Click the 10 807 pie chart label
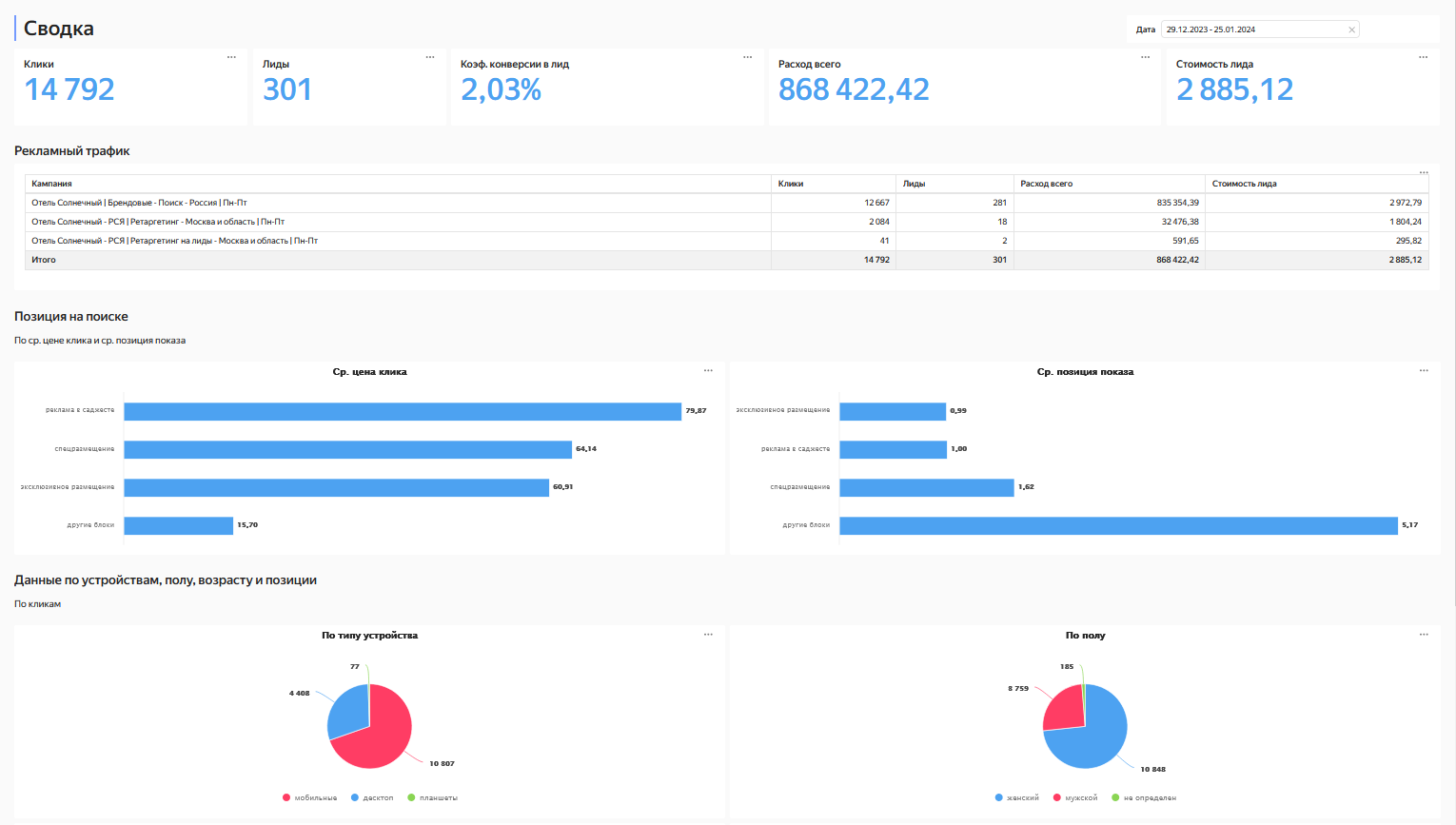 (x=442, y=763)
